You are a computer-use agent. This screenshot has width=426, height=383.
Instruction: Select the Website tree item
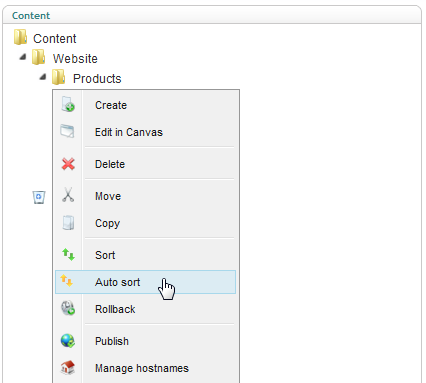tap(75, 58)
